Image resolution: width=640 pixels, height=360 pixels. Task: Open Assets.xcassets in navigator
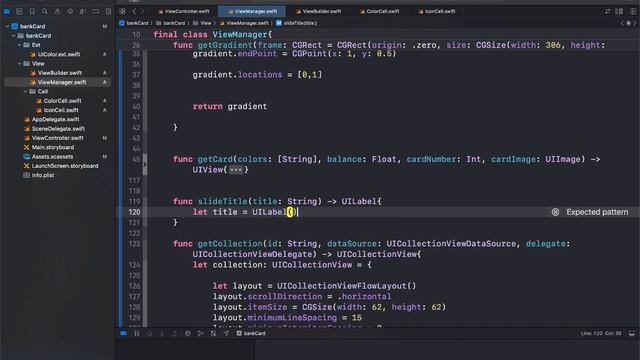click(x=48, y=157)
